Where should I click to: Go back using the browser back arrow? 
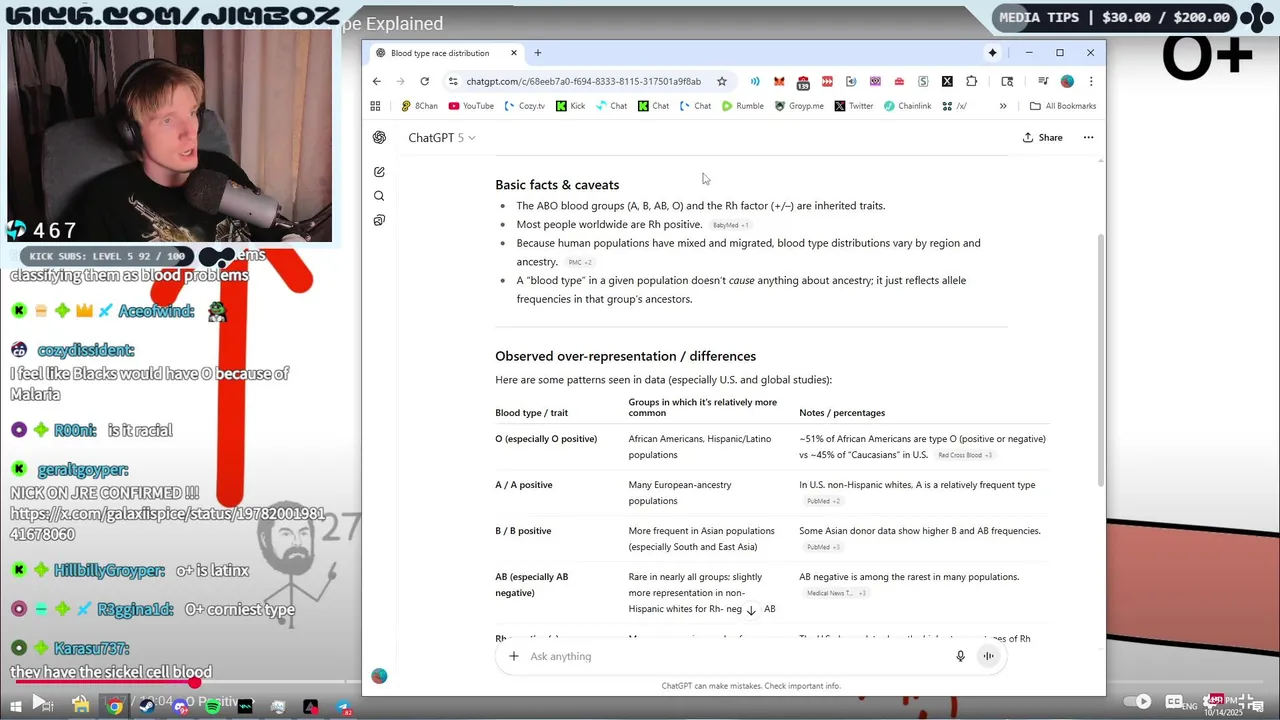377,81
